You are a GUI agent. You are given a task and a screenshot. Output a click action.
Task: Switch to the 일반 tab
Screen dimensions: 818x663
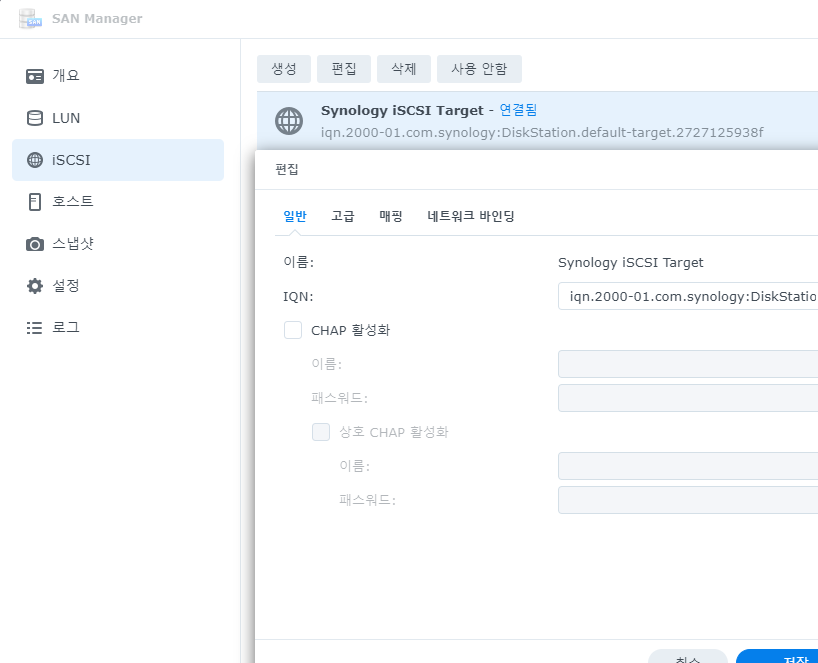[x=295, y=216]
